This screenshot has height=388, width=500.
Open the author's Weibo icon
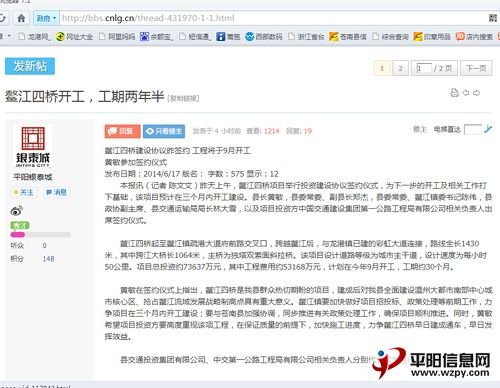(17, 211)
